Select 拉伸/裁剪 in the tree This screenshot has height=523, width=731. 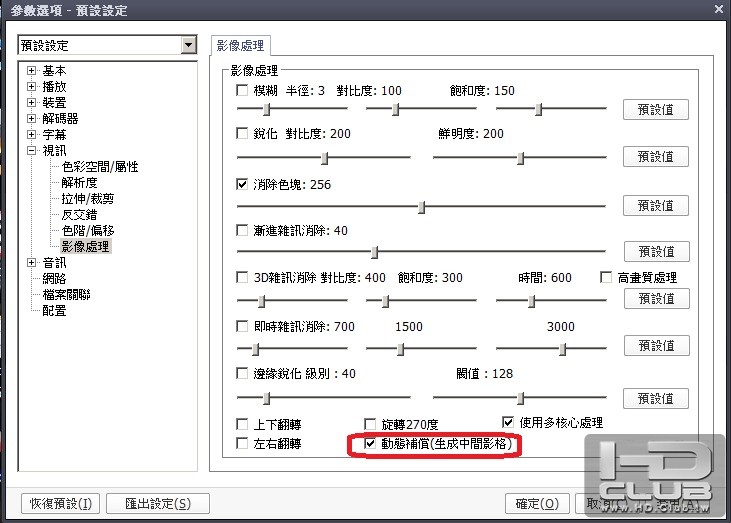[88, 199]
